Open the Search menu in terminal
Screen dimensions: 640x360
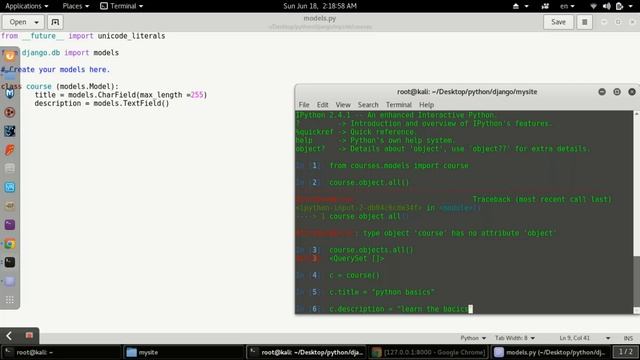[x=368, y=105]
